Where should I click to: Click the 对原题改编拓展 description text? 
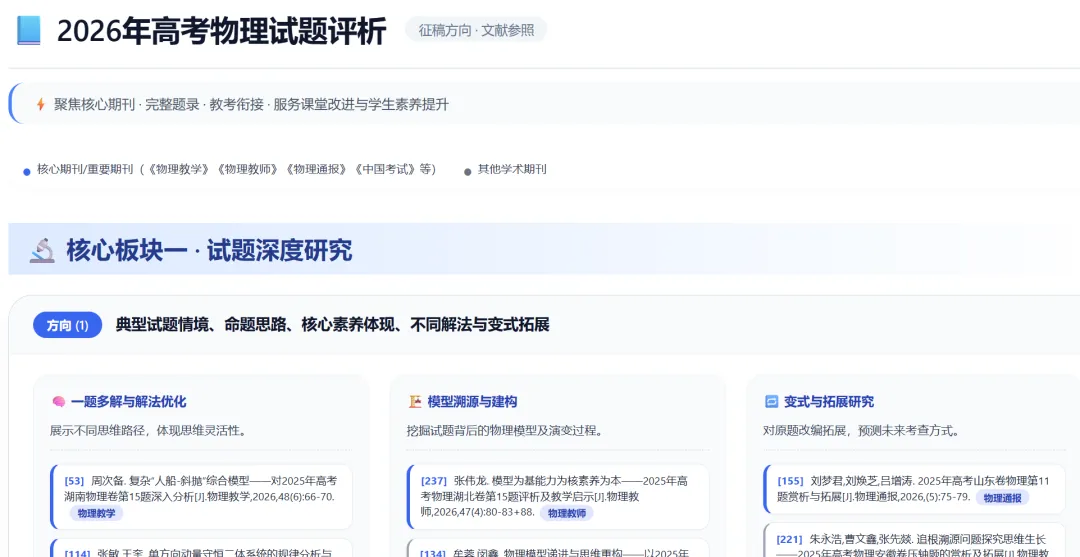coord(862,432)
